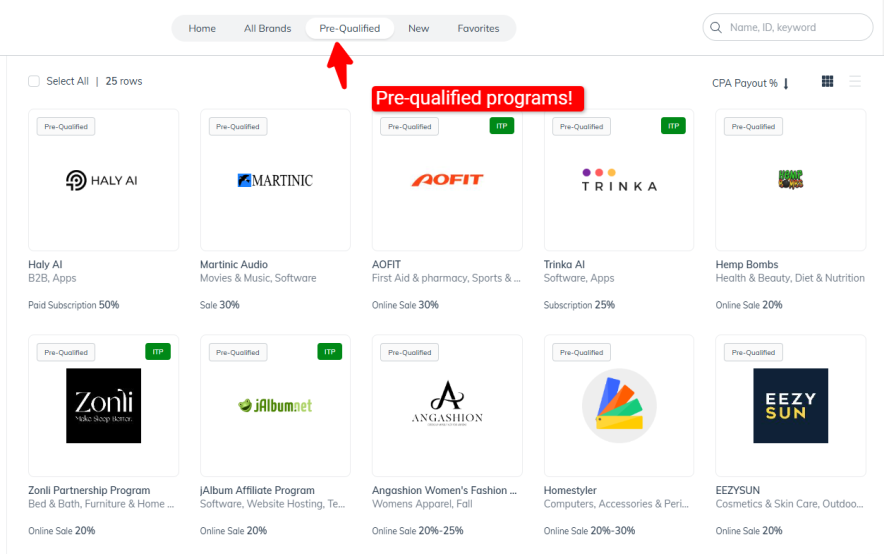This screenshot has width=884, height=554.
Task: Switch to grid view layout icon
Action: click(x=827, y=81)
